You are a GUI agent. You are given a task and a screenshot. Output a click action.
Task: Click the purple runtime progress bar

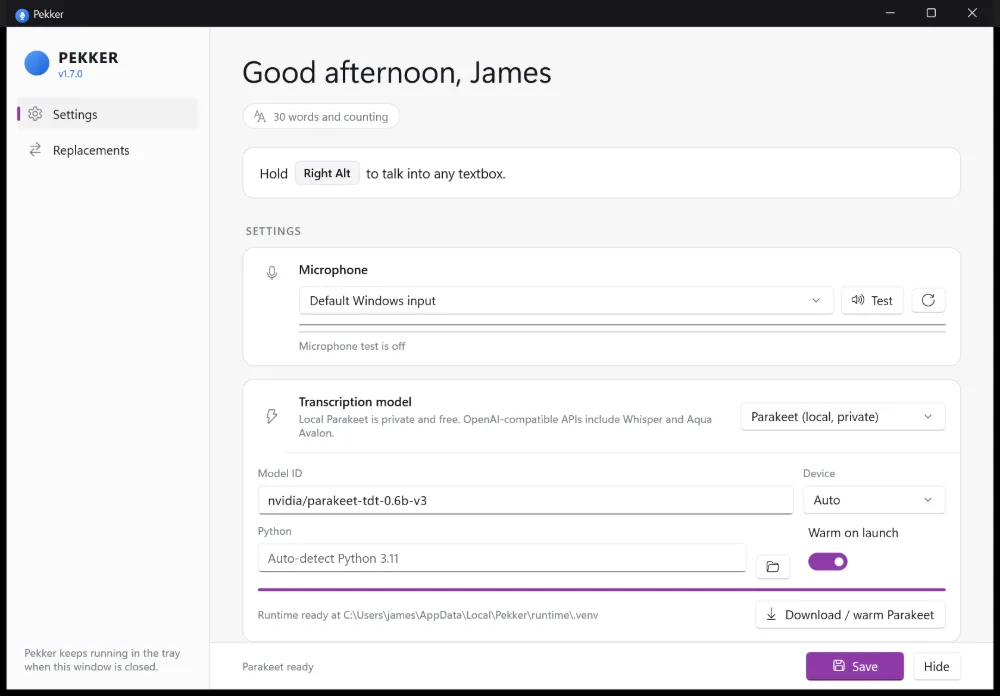click(601, 589)
